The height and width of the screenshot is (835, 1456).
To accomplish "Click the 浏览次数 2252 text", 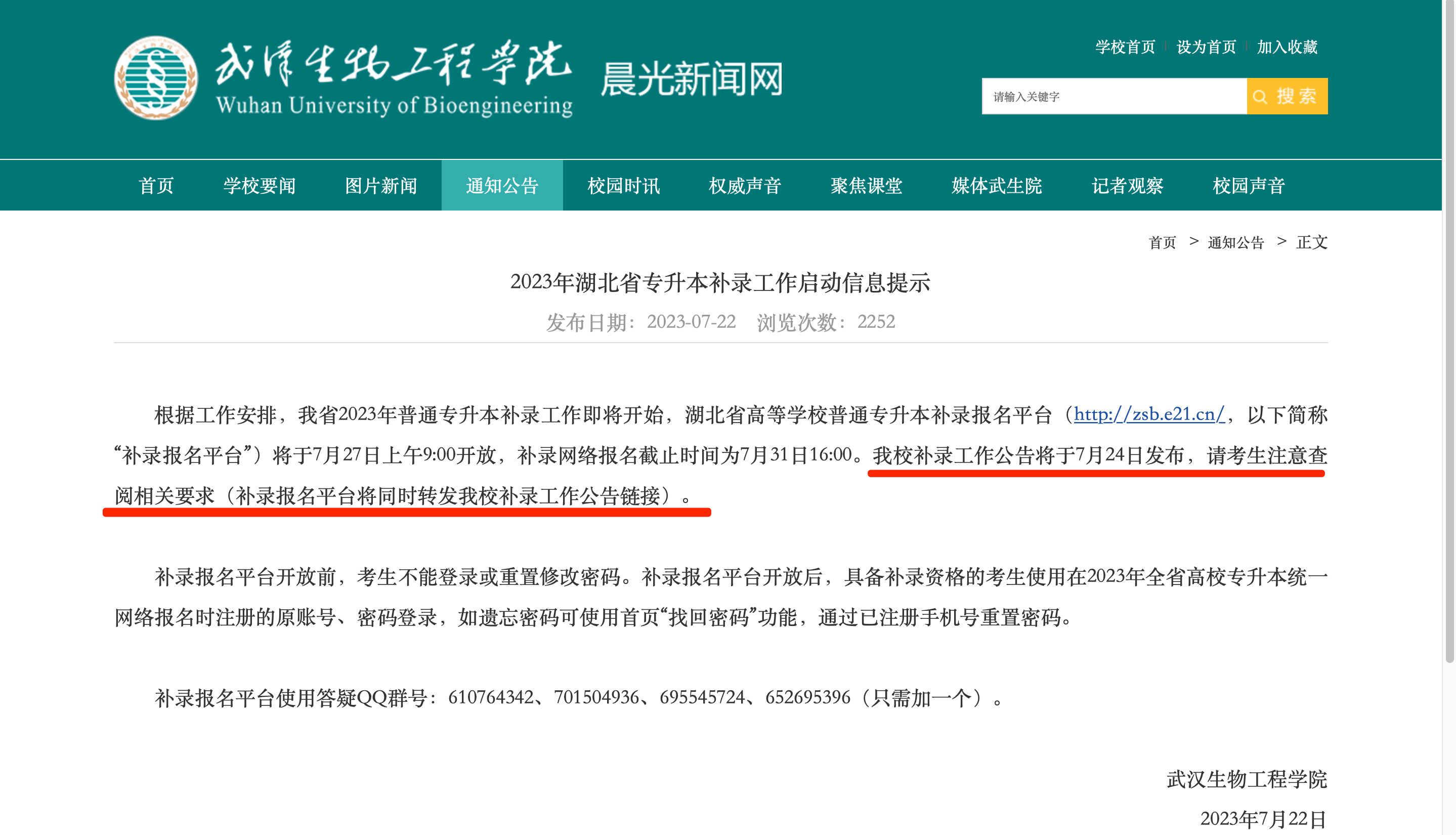I will (826, 322).
